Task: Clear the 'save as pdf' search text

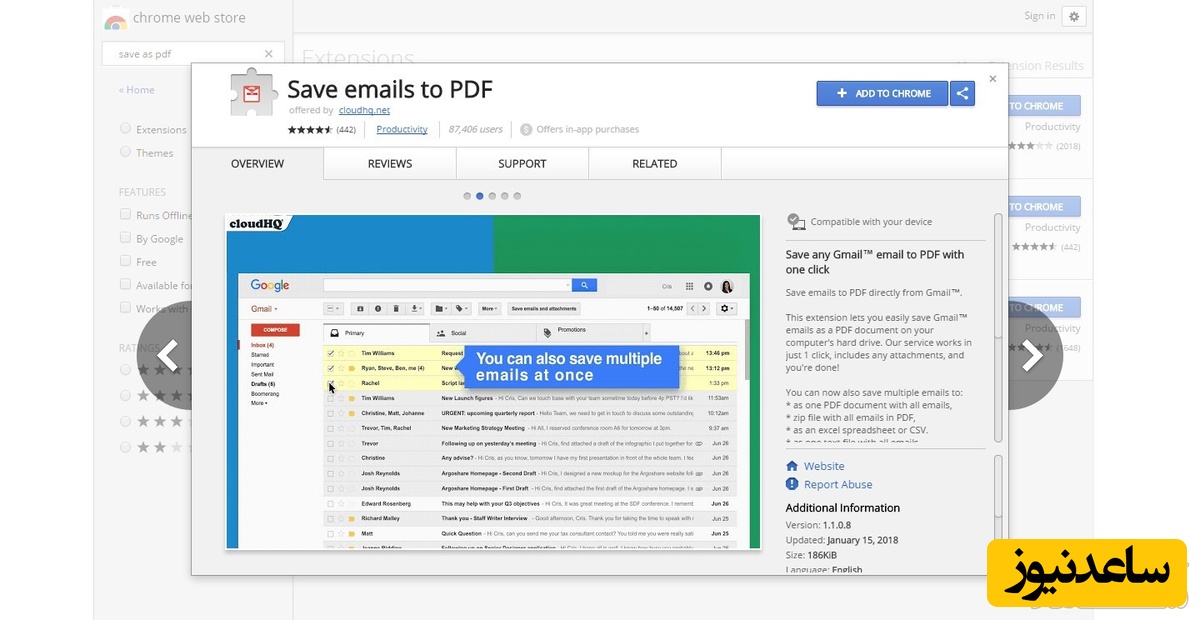Action: pos(268,54)
